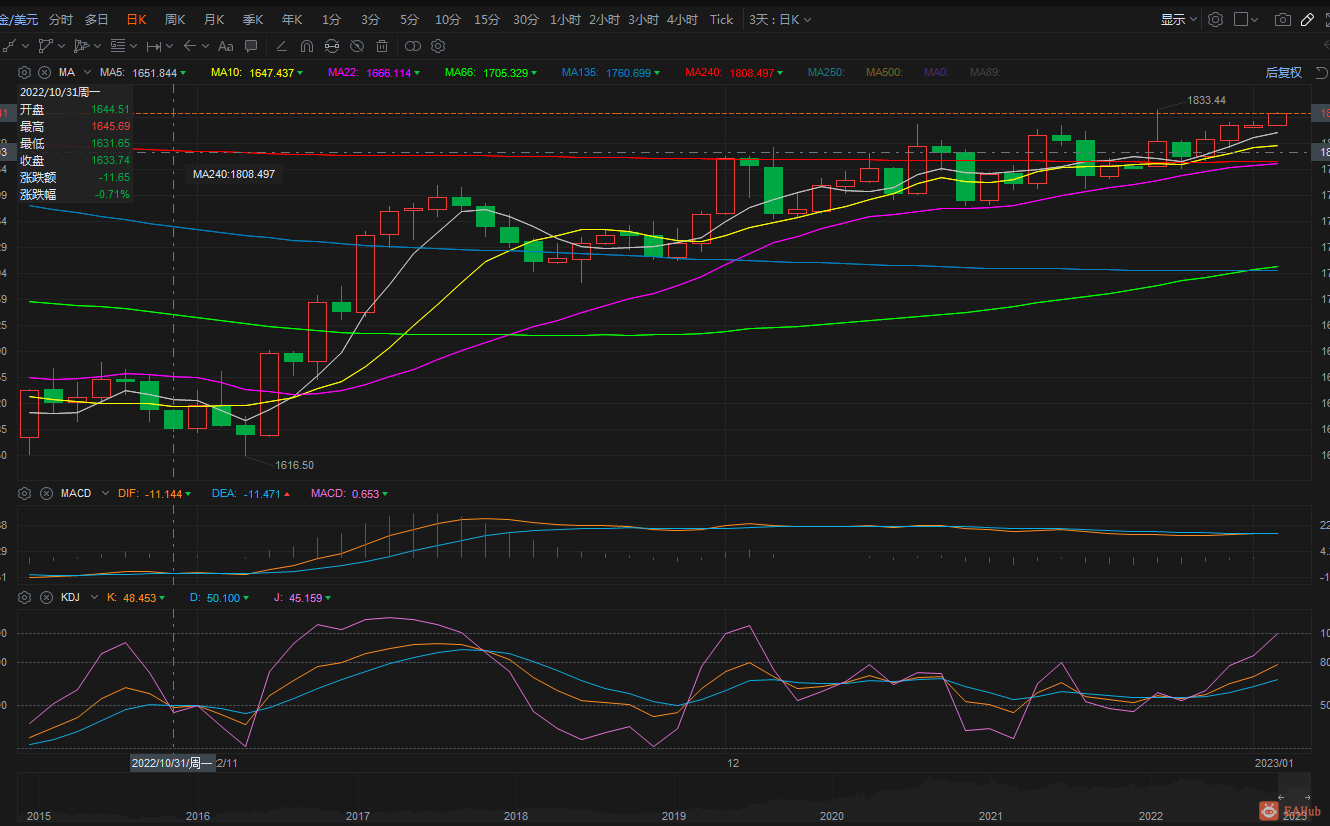The image size is (1330, 826).
Task: Click the 1616.50 low price label
Action: [294, 465]
